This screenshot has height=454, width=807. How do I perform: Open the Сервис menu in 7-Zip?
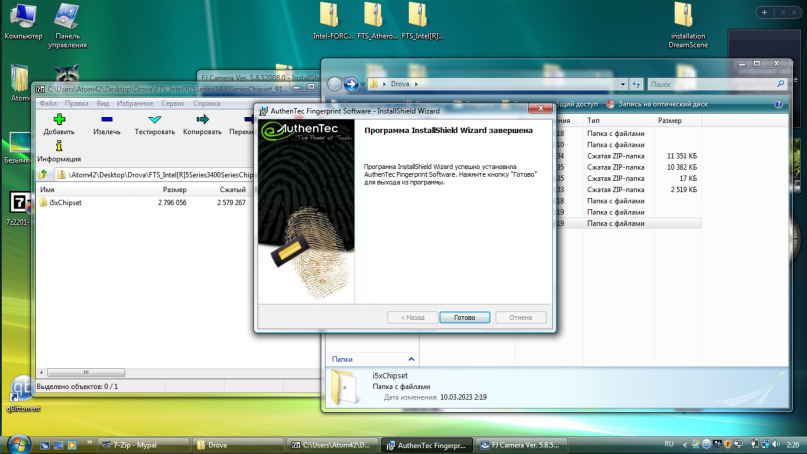click(x=173, y=103)
